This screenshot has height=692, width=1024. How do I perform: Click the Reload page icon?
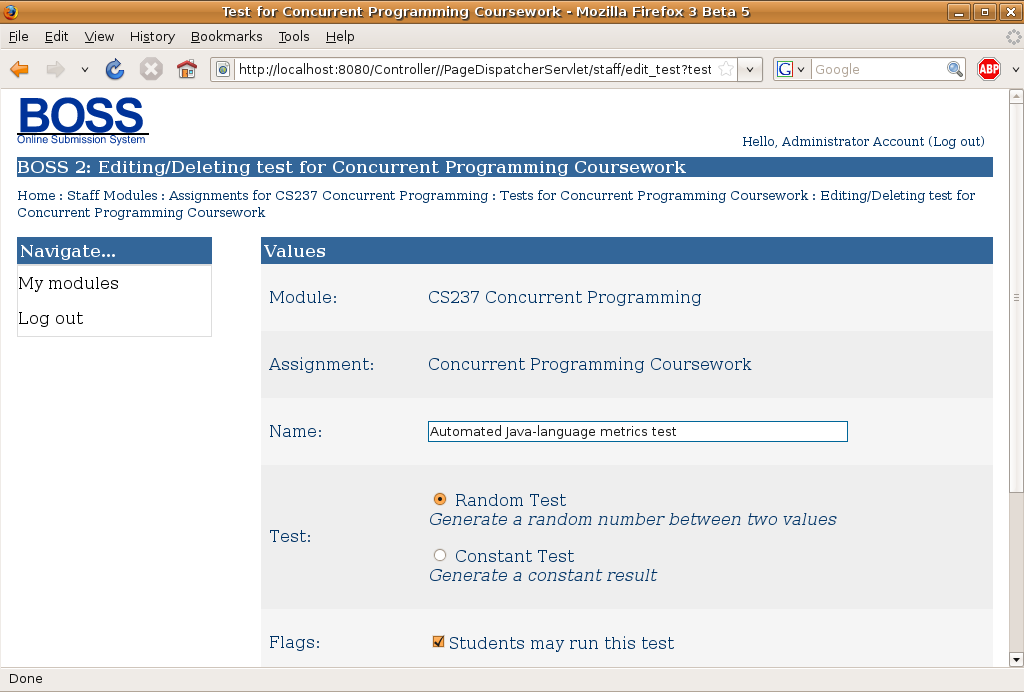(115, 69)
